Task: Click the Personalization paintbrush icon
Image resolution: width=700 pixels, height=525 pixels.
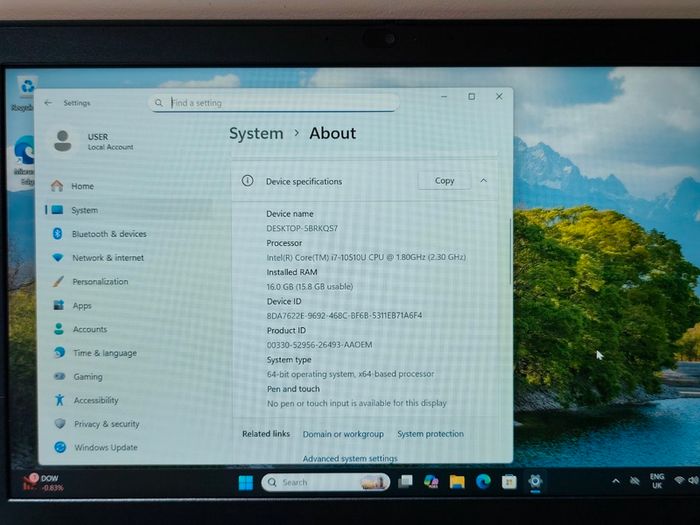Action: point(58,281)
